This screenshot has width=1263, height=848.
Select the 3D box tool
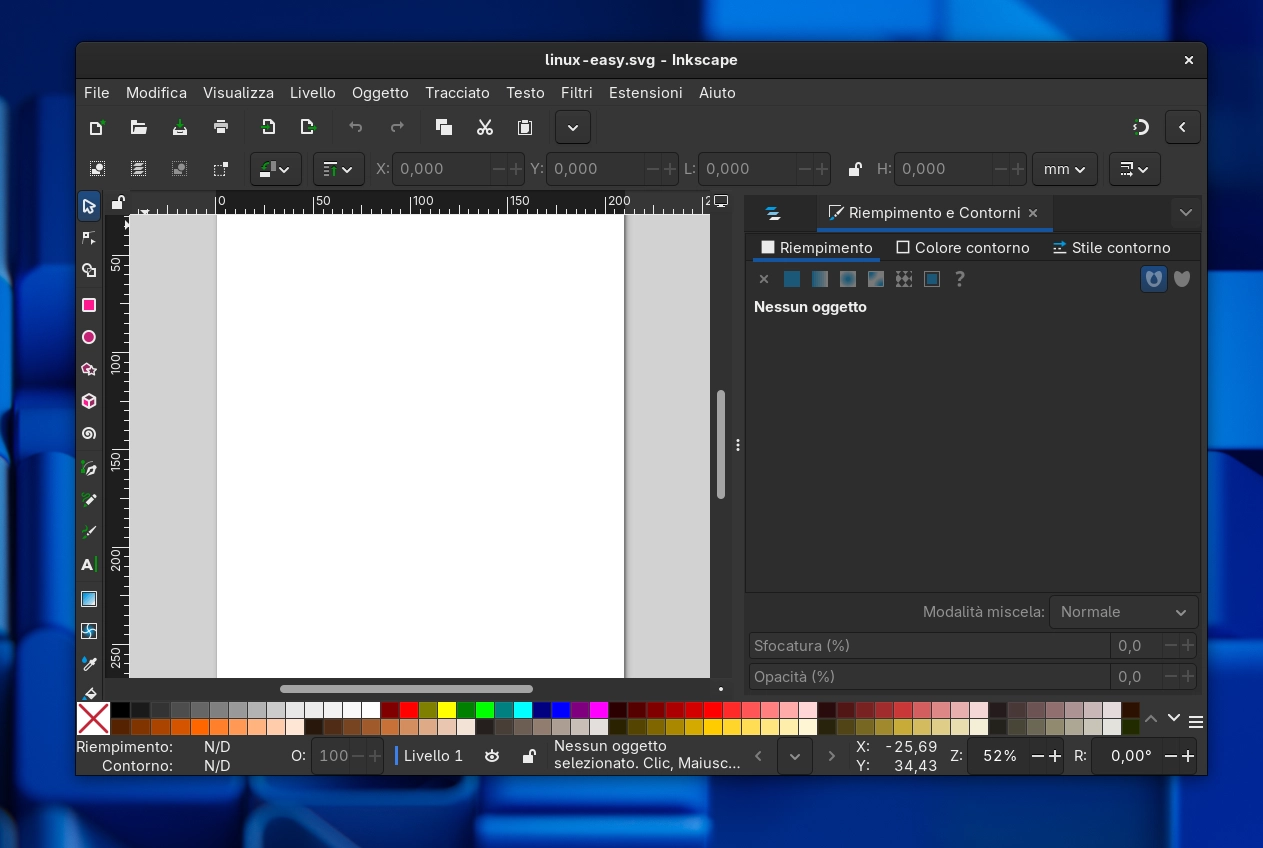click(88, 401)
